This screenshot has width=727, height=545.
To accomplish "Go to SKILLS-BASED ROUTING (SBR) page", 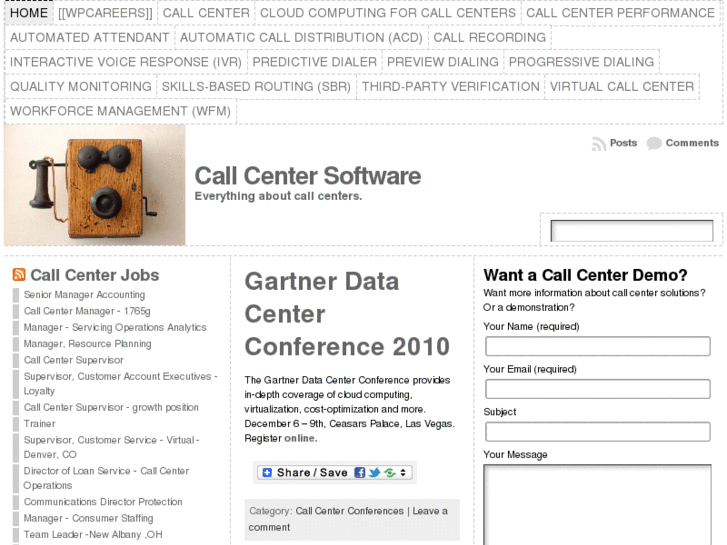I will tap(256, 87).
